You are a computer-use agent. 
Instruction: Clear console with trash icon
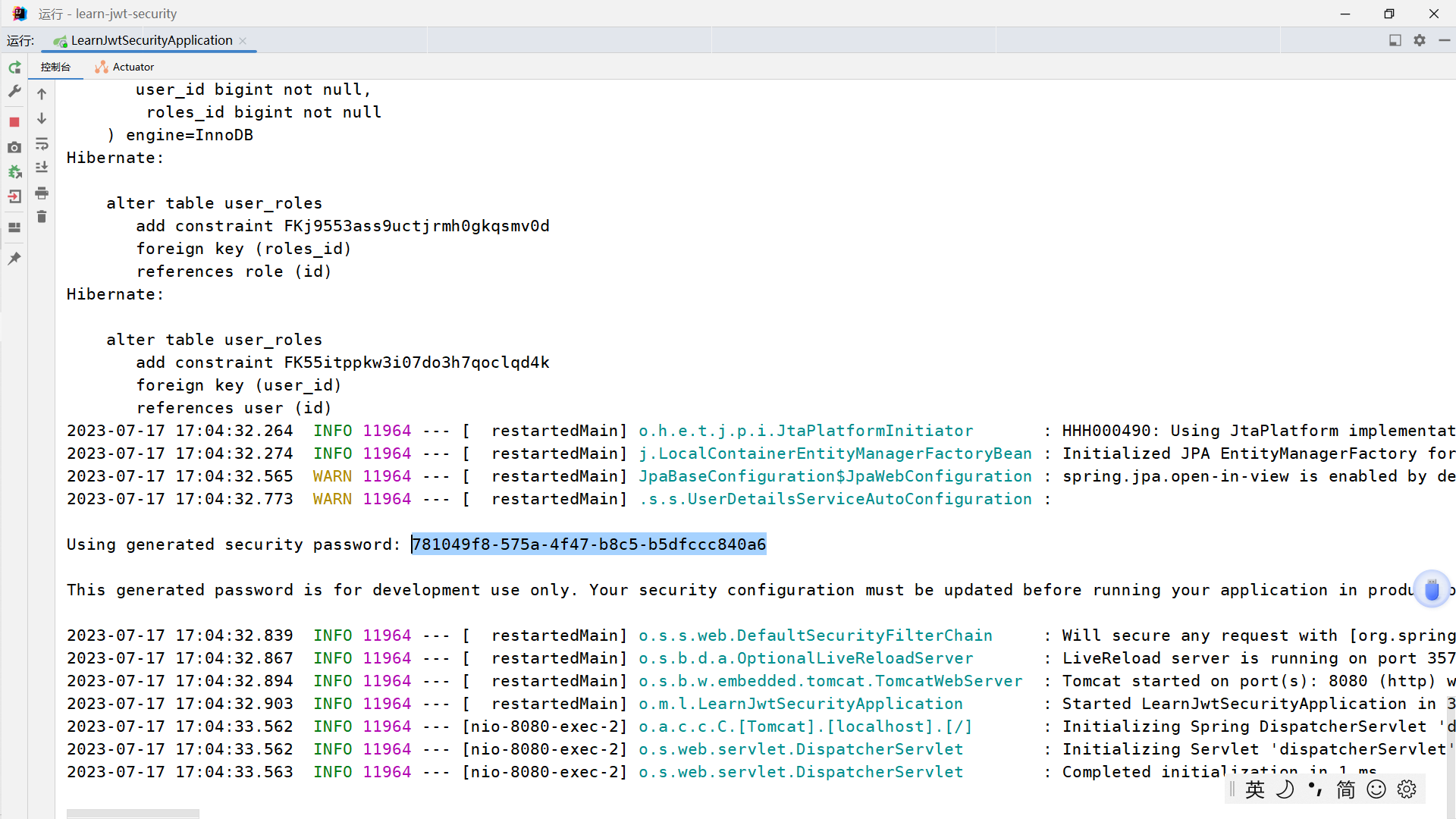point(42,218)
